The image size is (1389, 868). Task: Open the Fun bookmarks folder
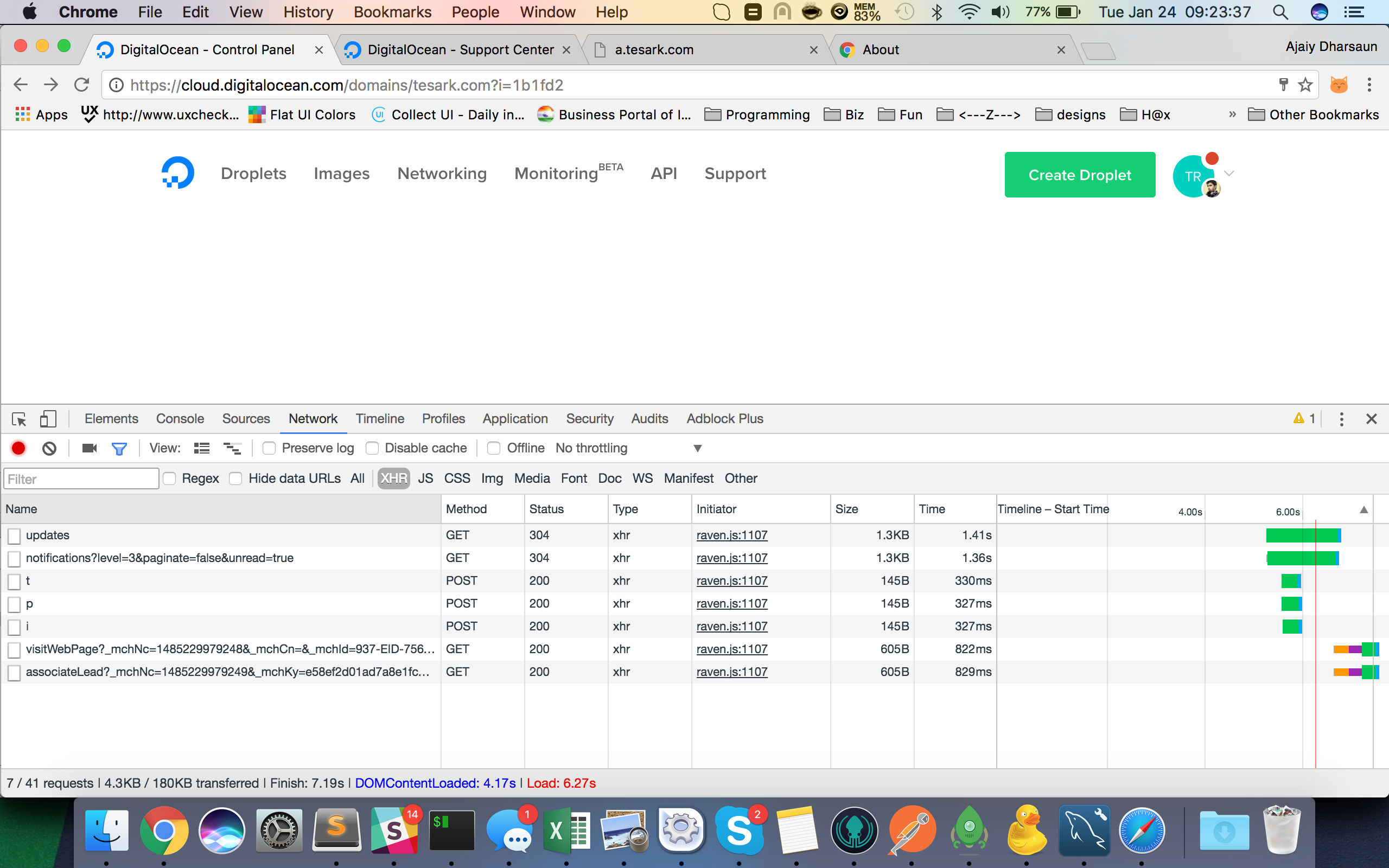[x=900, y=115]
